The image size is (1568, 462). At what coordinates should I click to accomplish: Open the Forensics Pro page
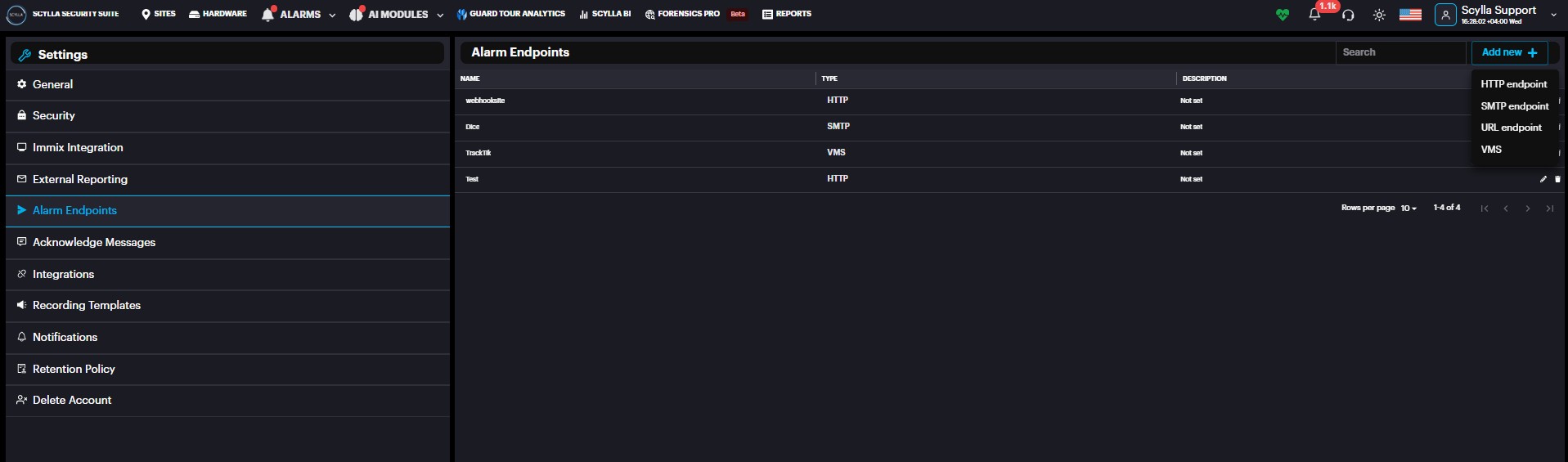click(688, 14)
